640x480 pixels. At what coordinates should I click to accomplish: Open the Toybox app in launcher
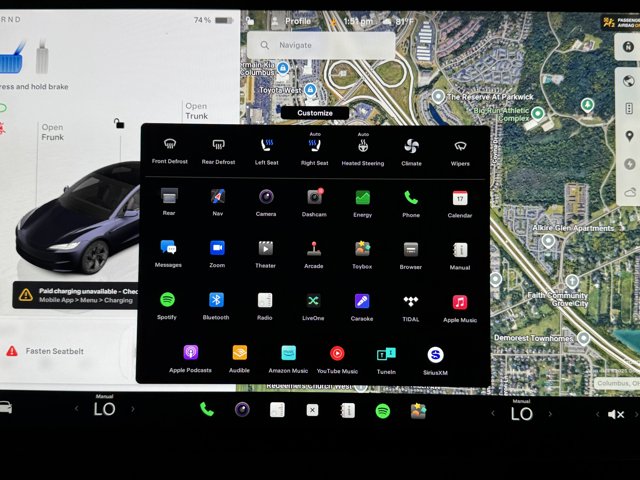point(362,256)
